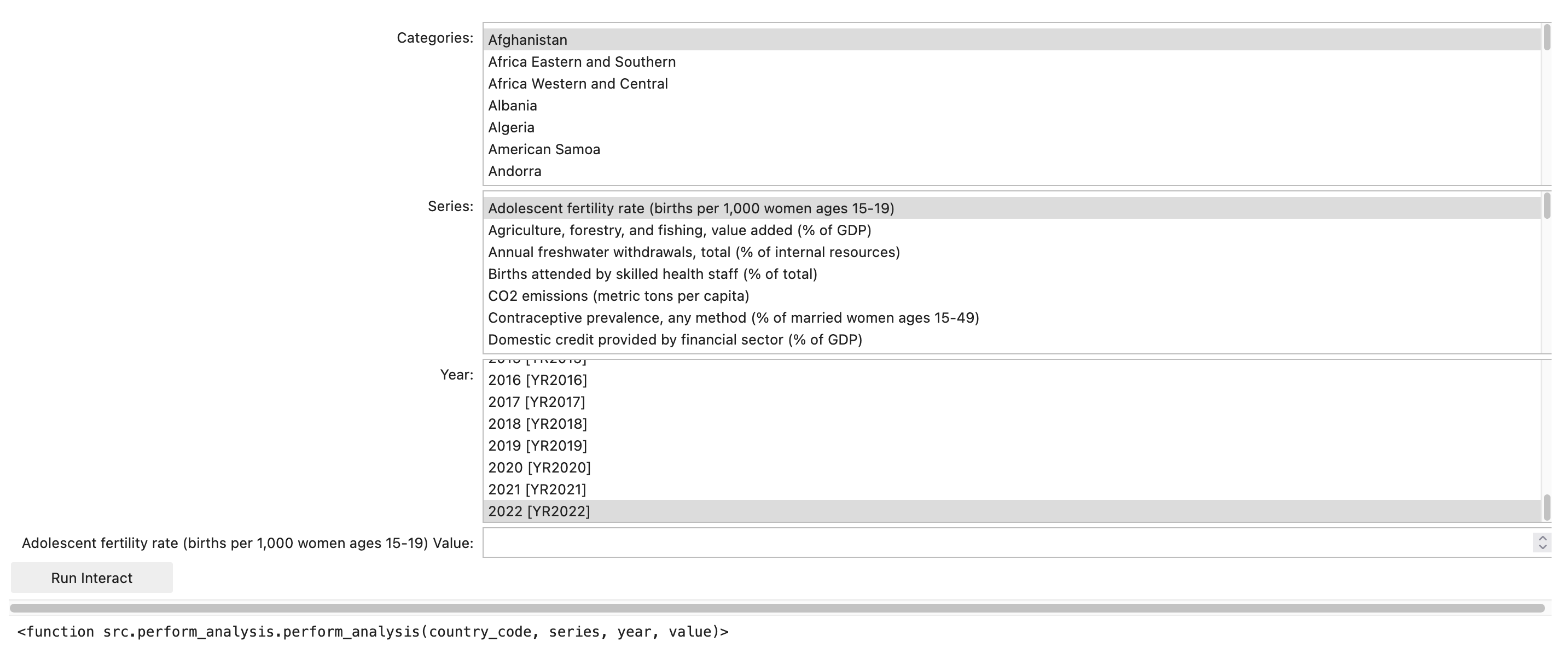Select CO2 emissions series option
The image size is (1568, 653).
point(618,296)
